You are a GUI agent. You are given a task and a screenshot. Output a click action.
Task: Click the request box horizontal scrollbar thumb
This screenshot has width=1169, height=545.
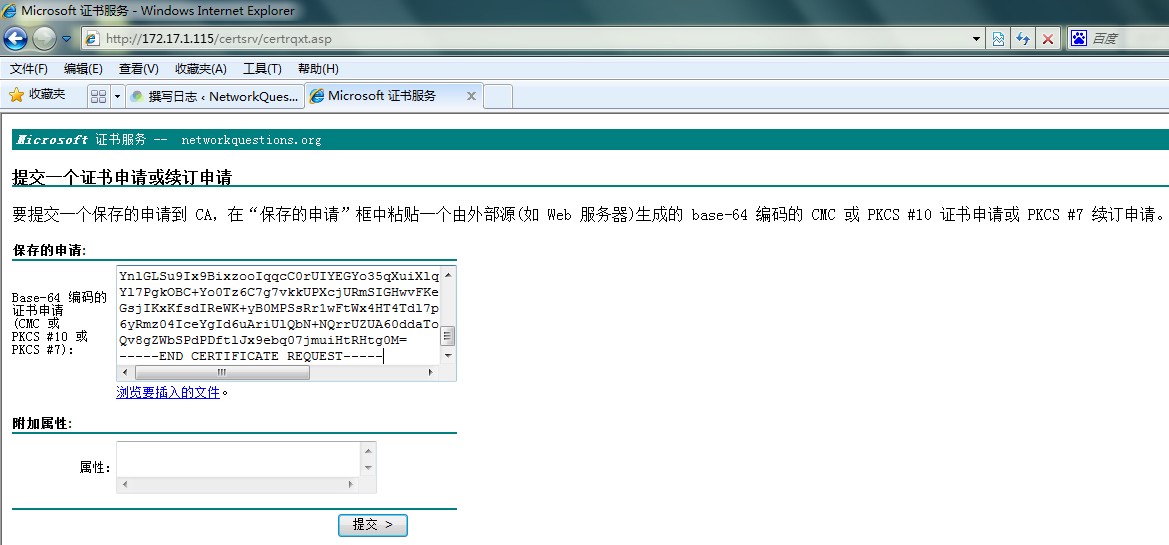click(x=222, y=372)
